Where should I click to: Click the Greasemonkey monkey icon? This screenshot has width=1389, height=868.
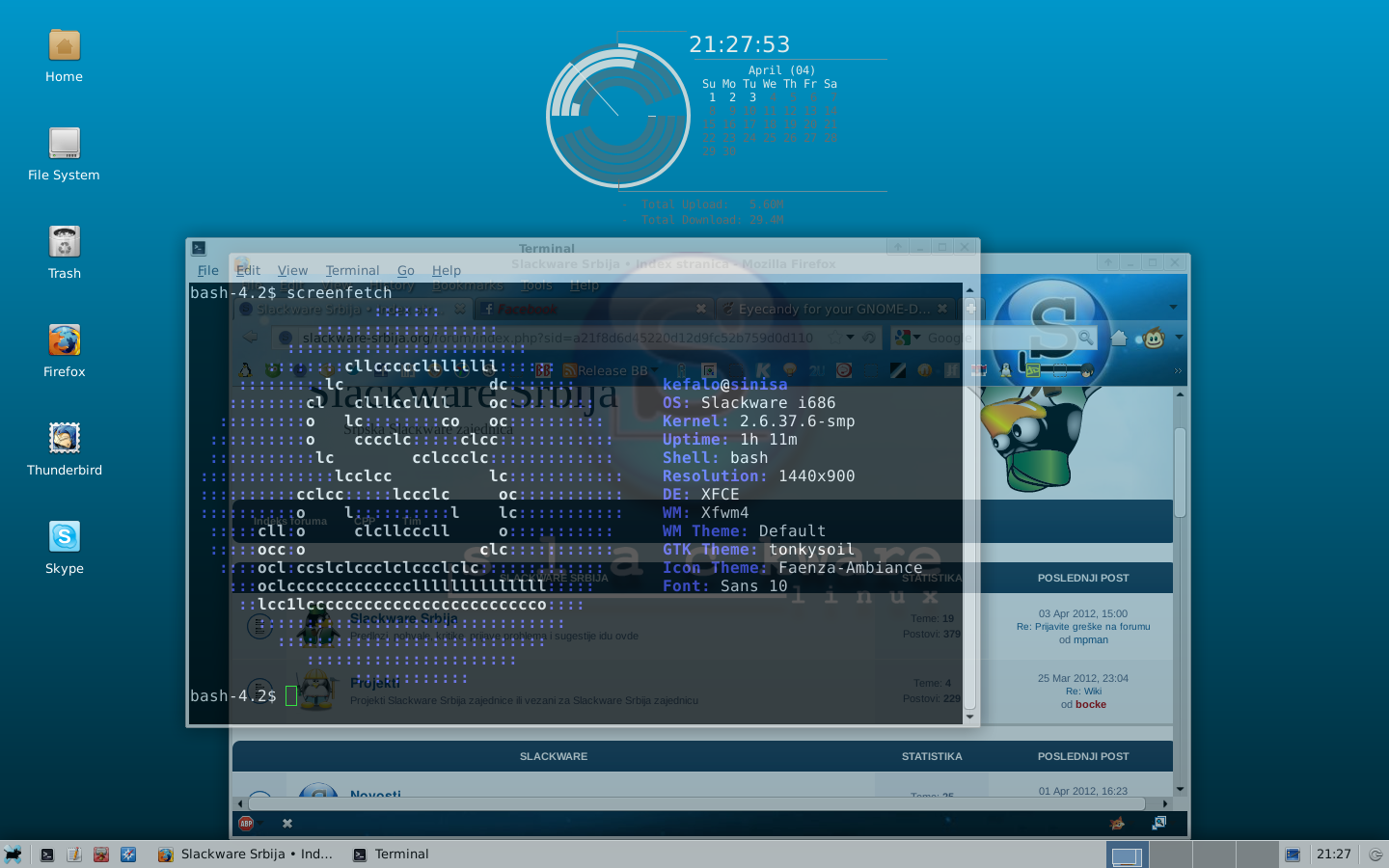[1154, 338]
